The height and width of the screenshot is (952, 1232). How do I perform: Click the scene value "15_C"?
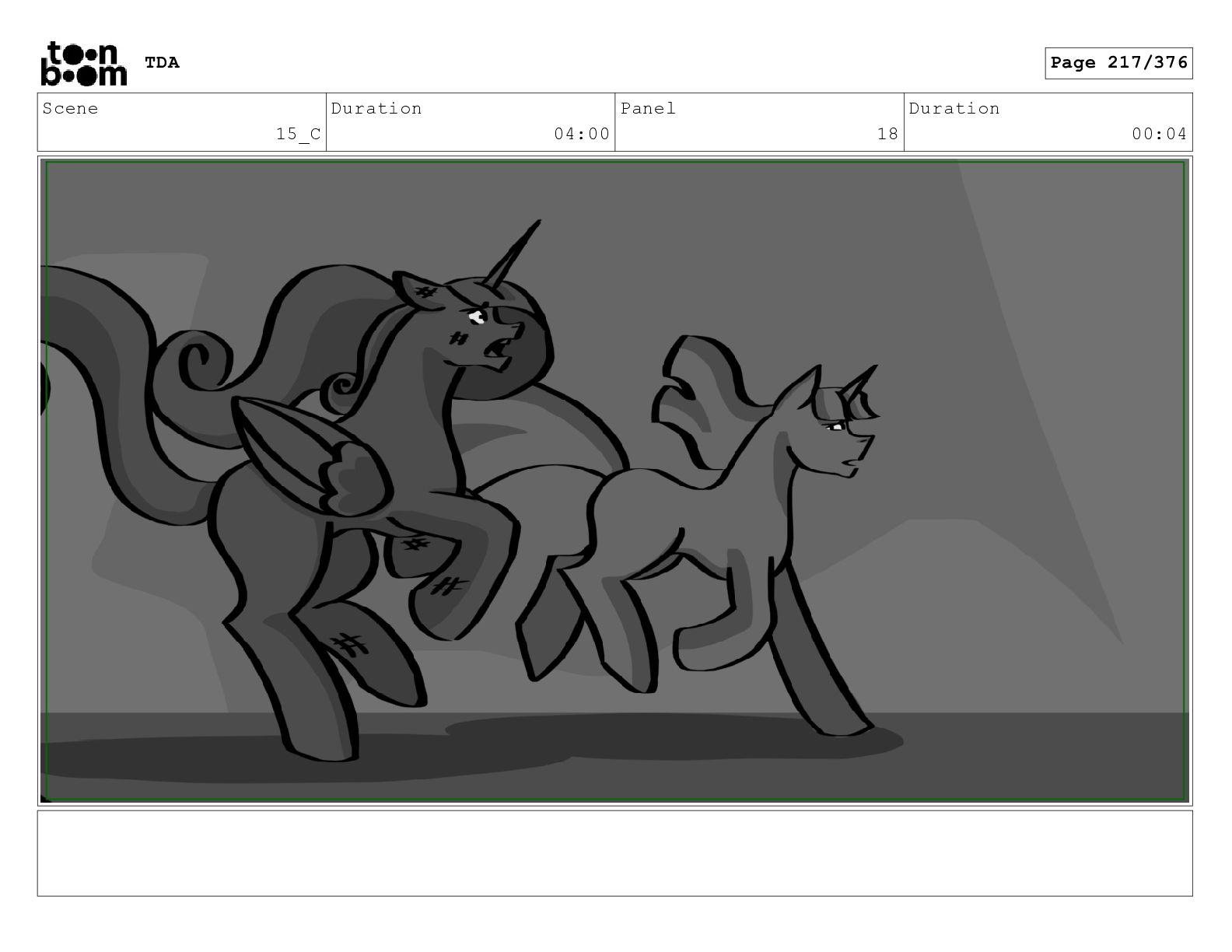[299, 134]
